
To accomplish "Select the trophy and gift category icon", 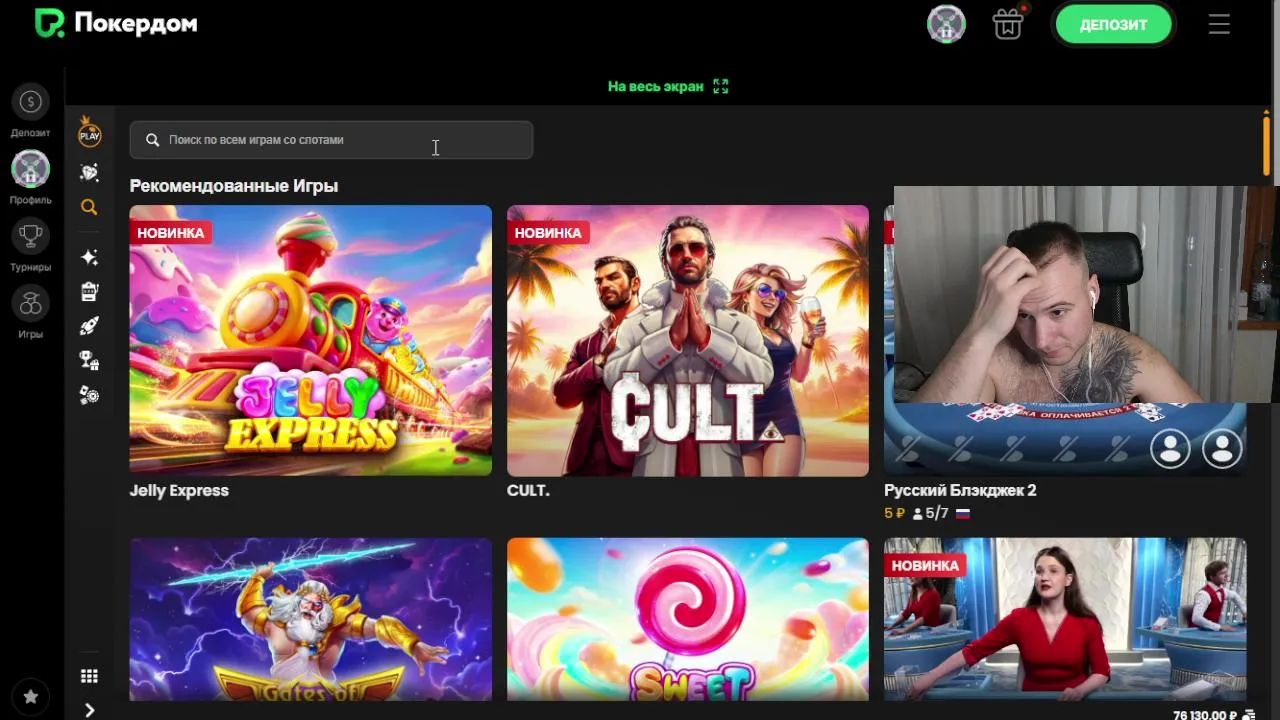I will coord(89,361).
